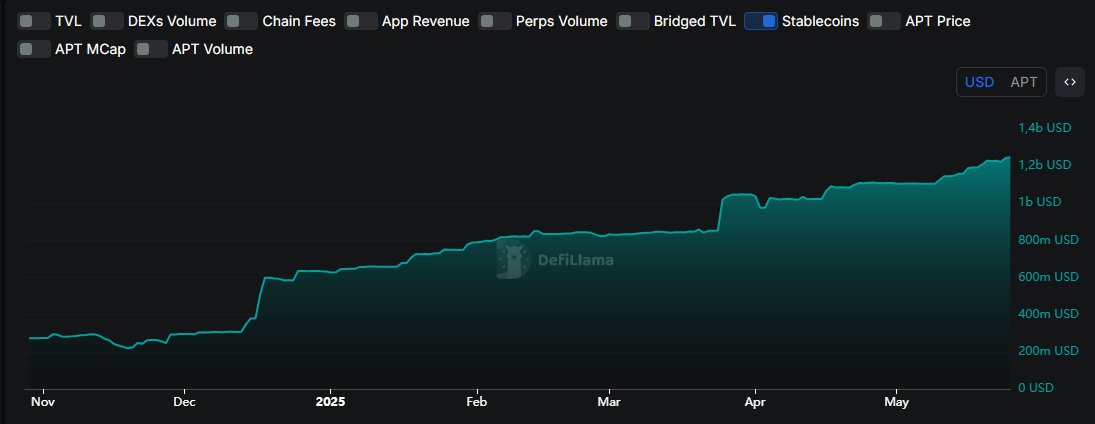Switch chart denomination to APT
The width and height of the screenshot is (1095, 424).
[1024, 82]
